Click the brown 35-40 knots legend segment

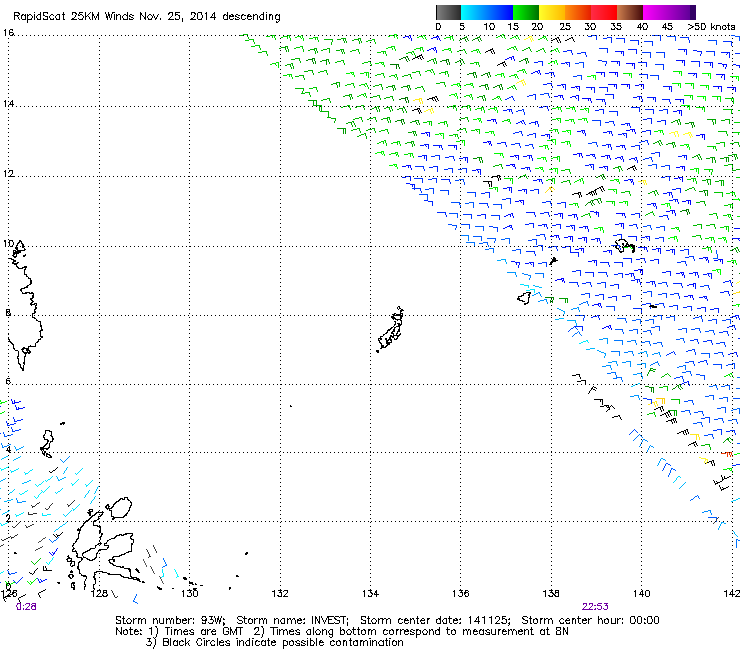tap(630, 12)
